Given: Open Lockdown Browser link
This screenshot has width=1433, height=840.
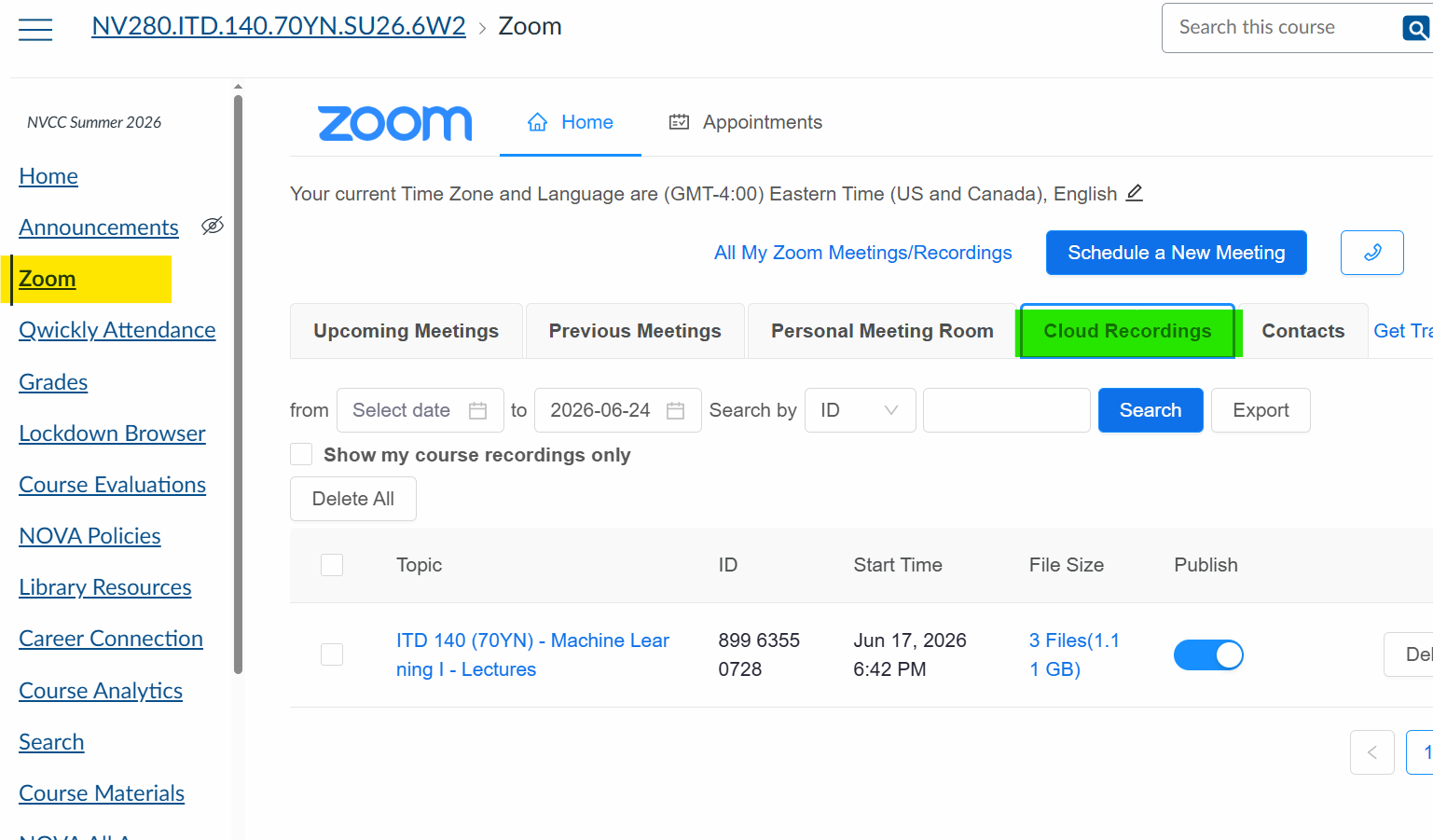Looking at the screenshot, I should point(112,434).
